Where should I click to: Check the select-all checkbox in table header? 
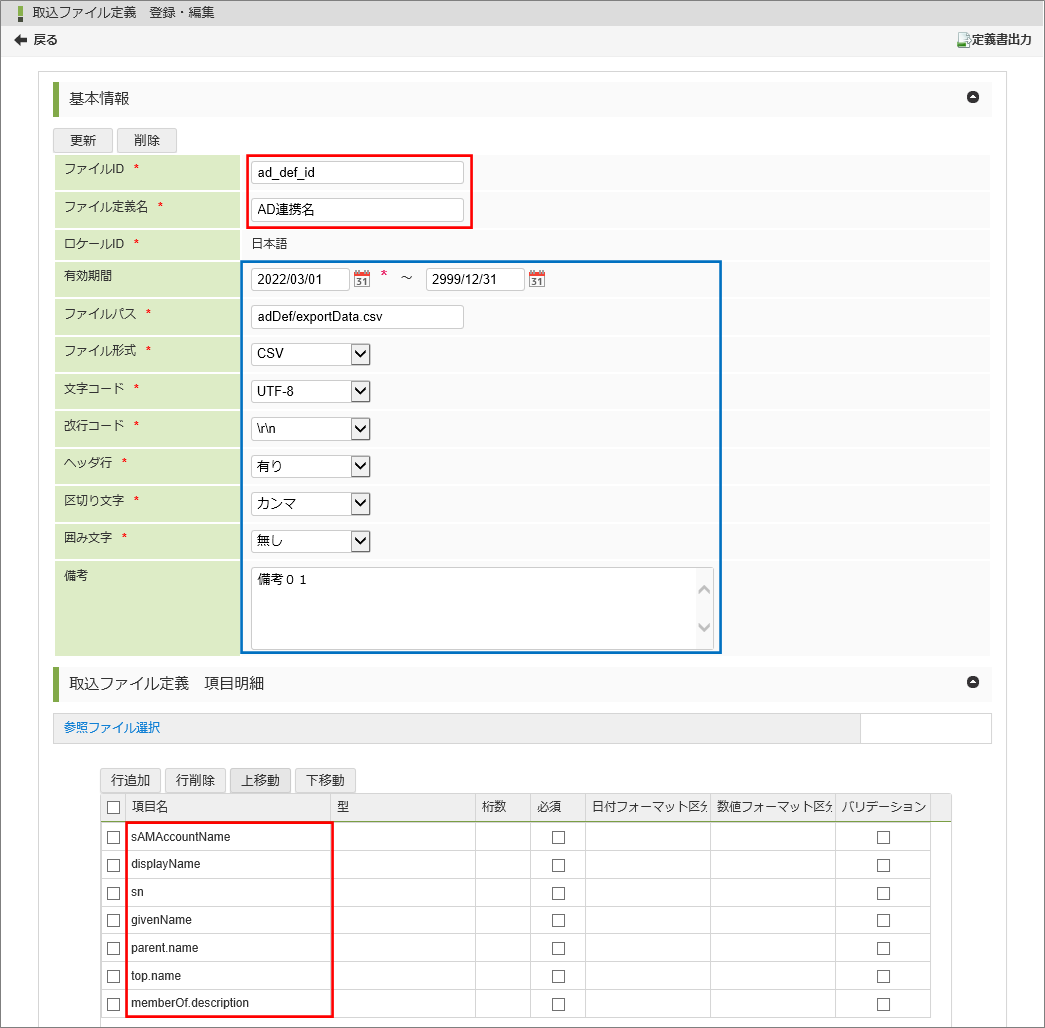coord(114,807)
